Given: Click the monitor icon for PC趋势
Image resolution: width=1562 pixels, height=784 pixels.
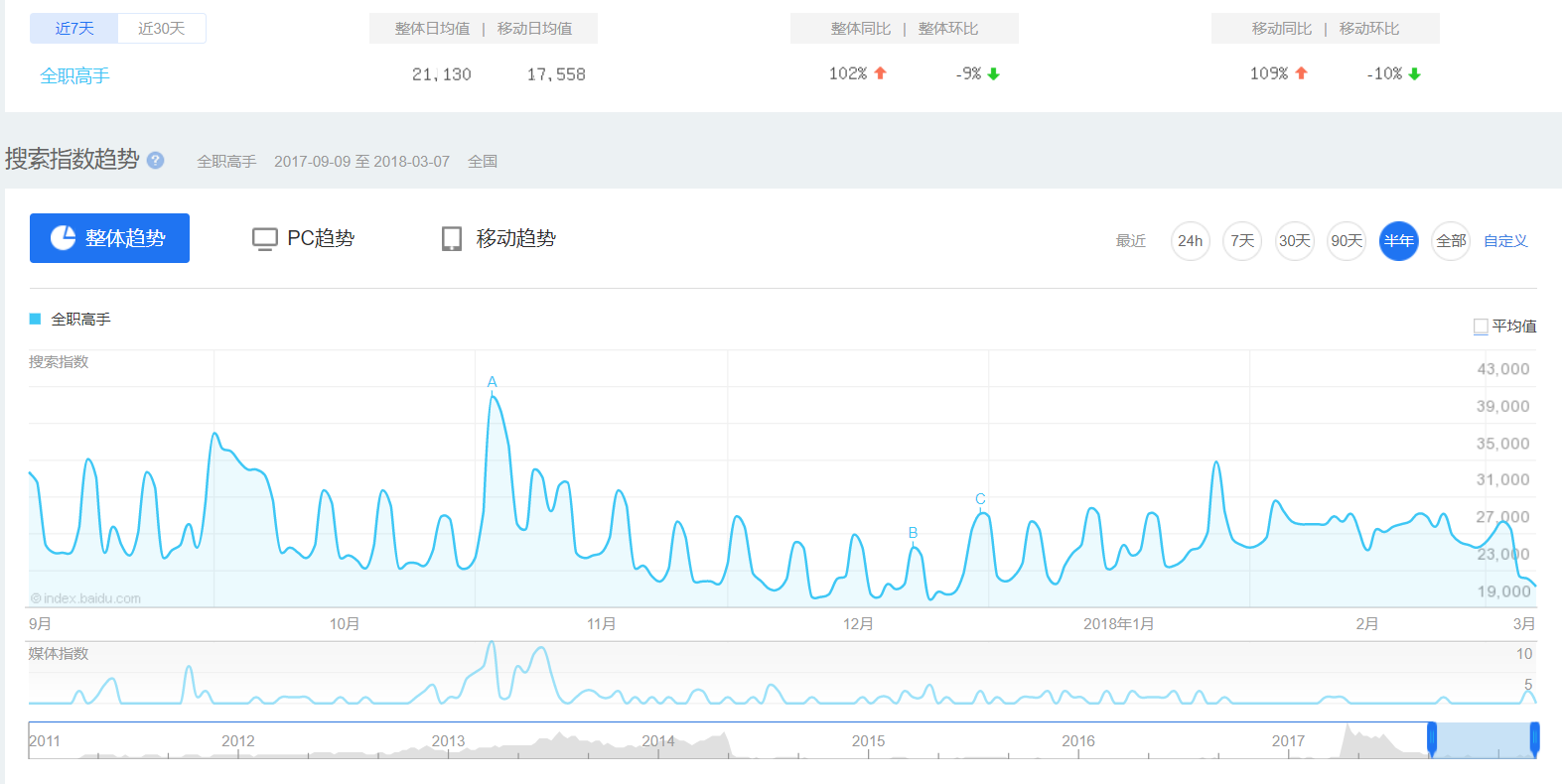Looking at the screenshot, I should [x=264, y=239].
